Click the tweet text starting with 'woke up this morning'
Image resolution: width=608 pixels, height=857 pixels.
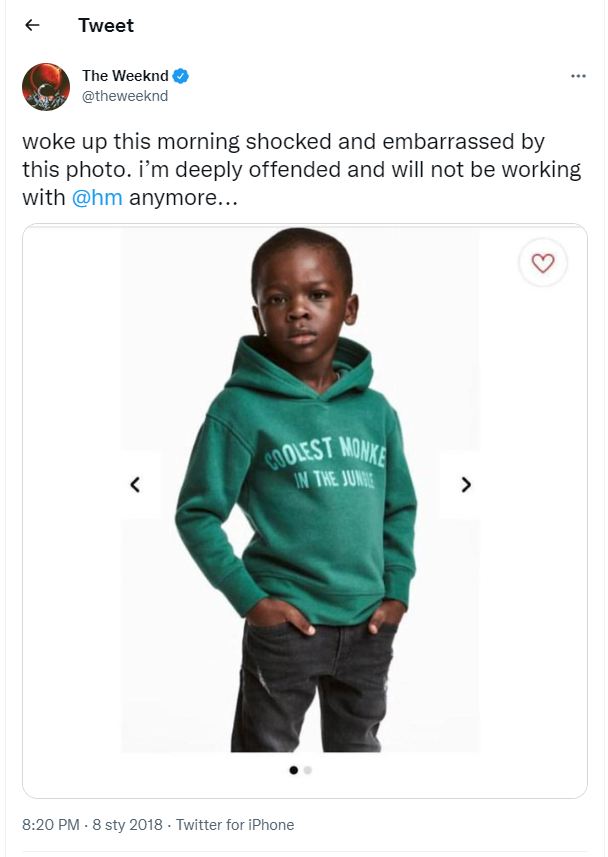click(x=301, y=169)
